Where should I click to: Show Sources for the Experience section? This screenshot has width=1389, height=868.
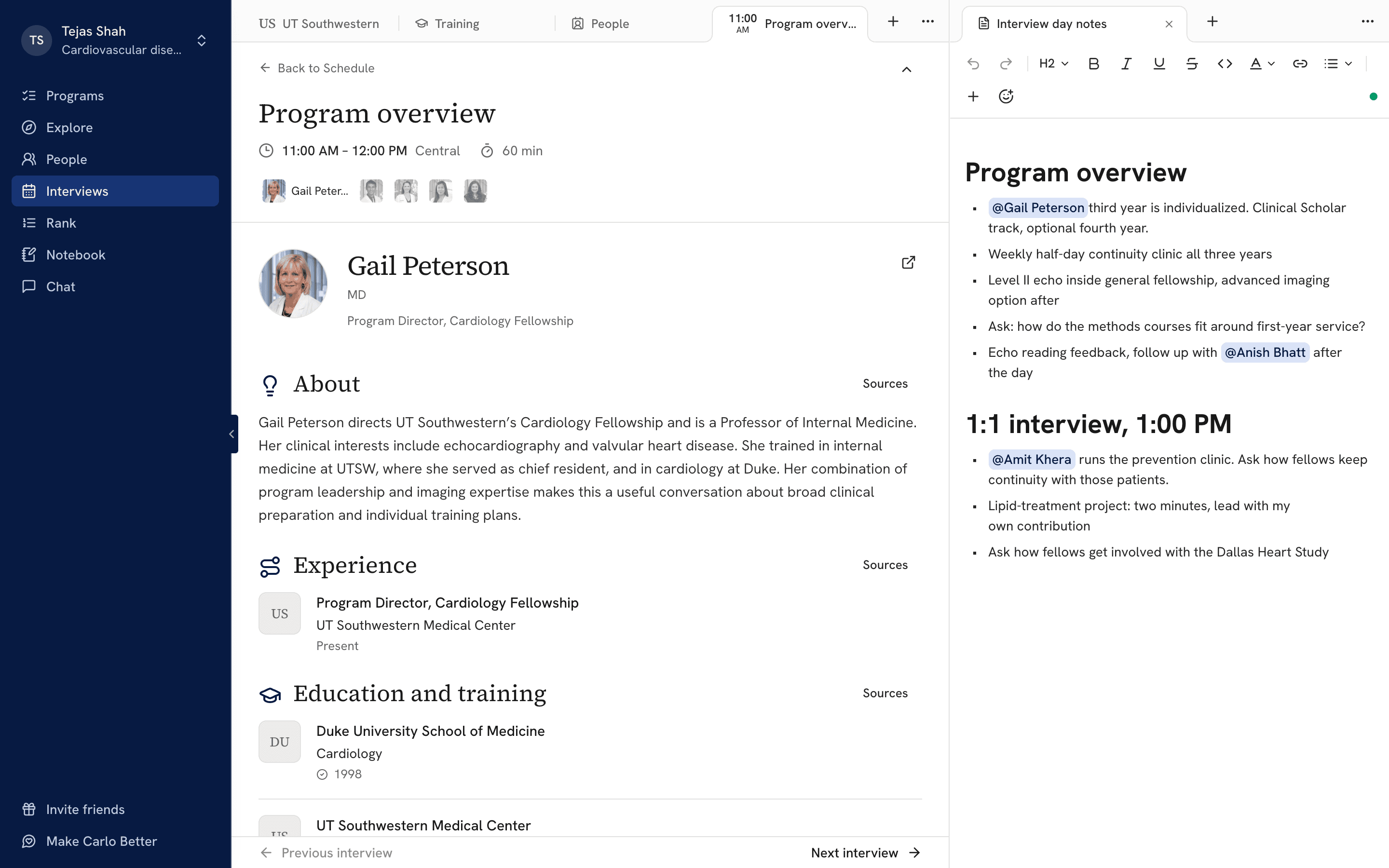coord(885,565)
